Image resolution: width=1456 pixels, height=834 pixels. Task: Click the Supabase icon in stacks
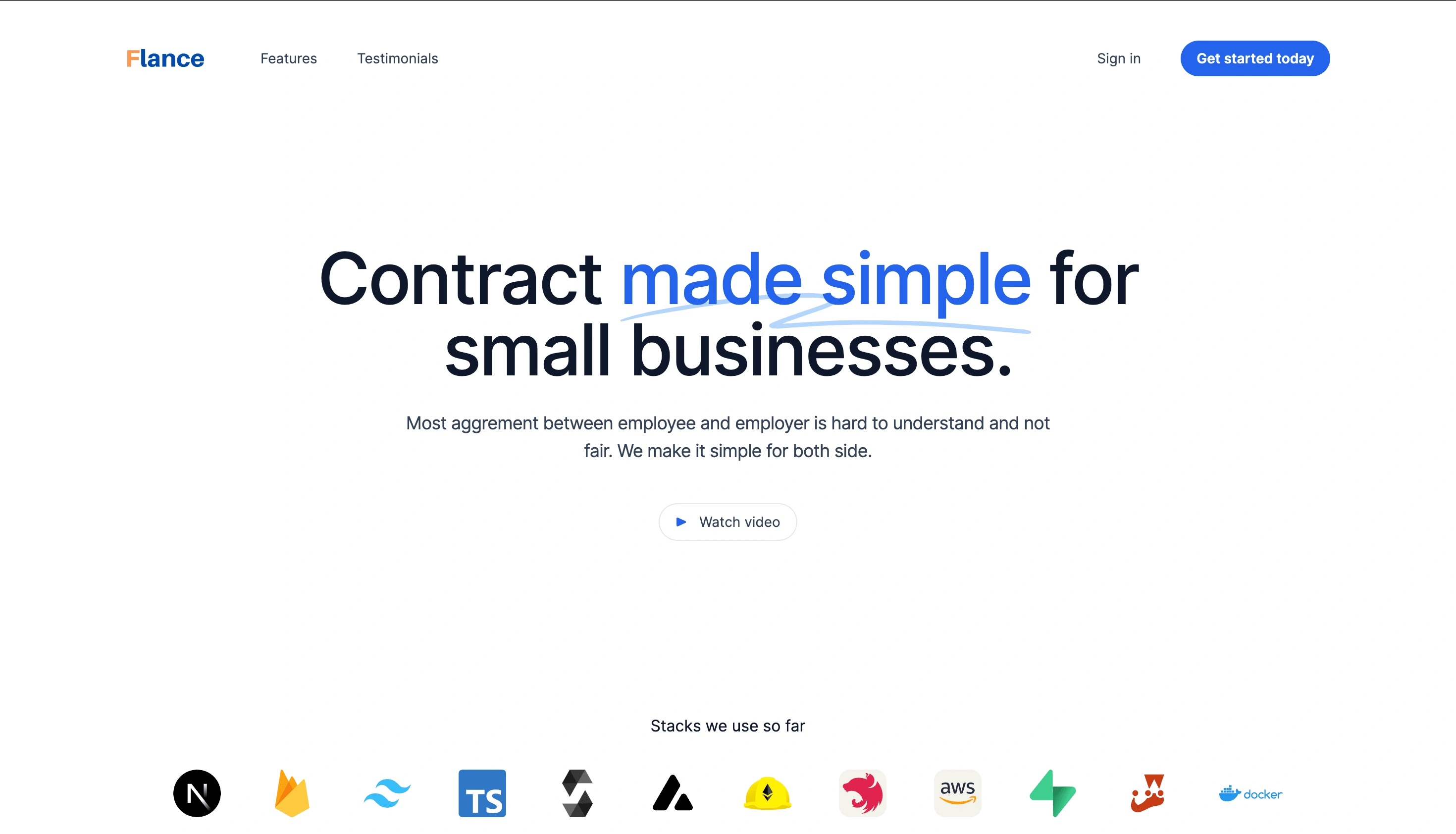pyautogui.click(x=1053, y=793)
